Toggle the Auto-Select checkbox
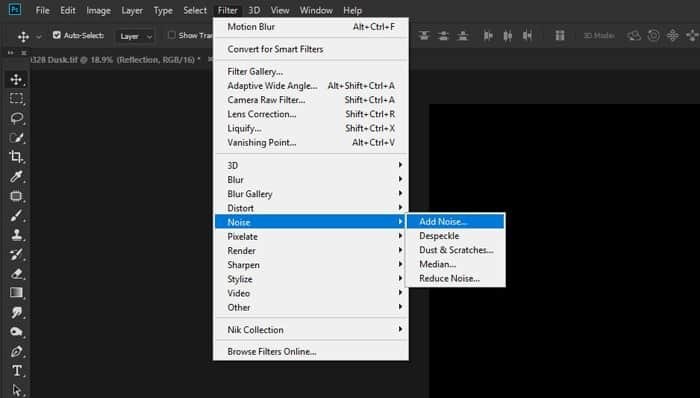Screen dimensions: 700x398 click(57, 35)
